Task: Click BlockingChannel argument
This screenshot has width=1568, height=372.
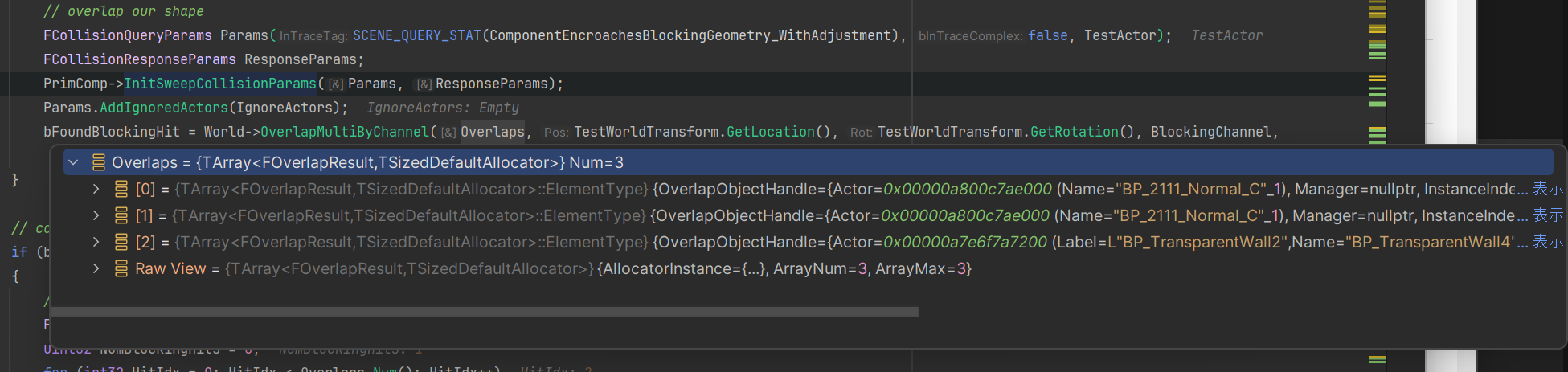Action: point(1211,132)
